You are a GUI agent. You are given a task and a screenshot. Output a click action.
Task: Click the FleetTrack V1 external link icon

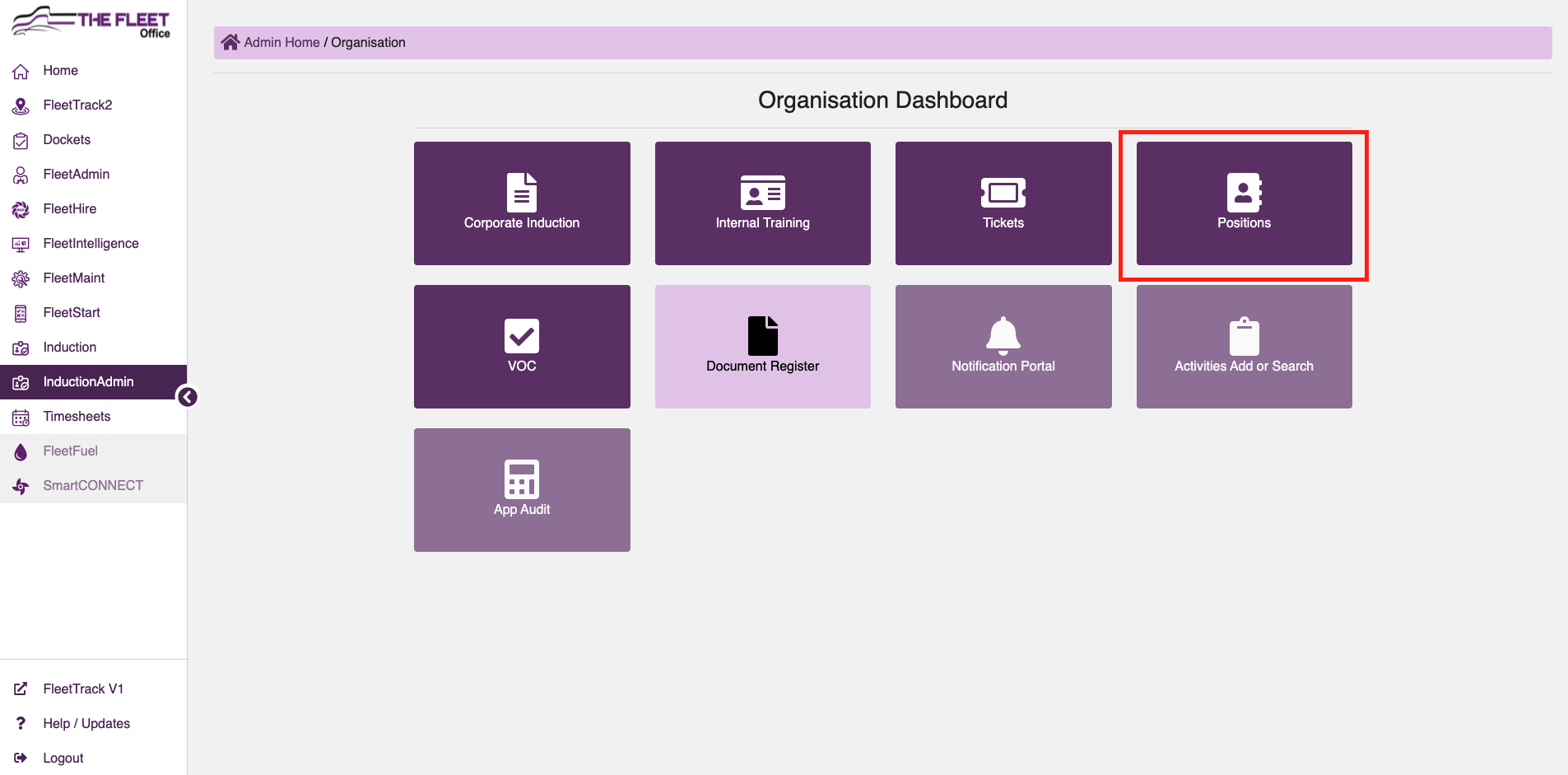pos(21,689)
